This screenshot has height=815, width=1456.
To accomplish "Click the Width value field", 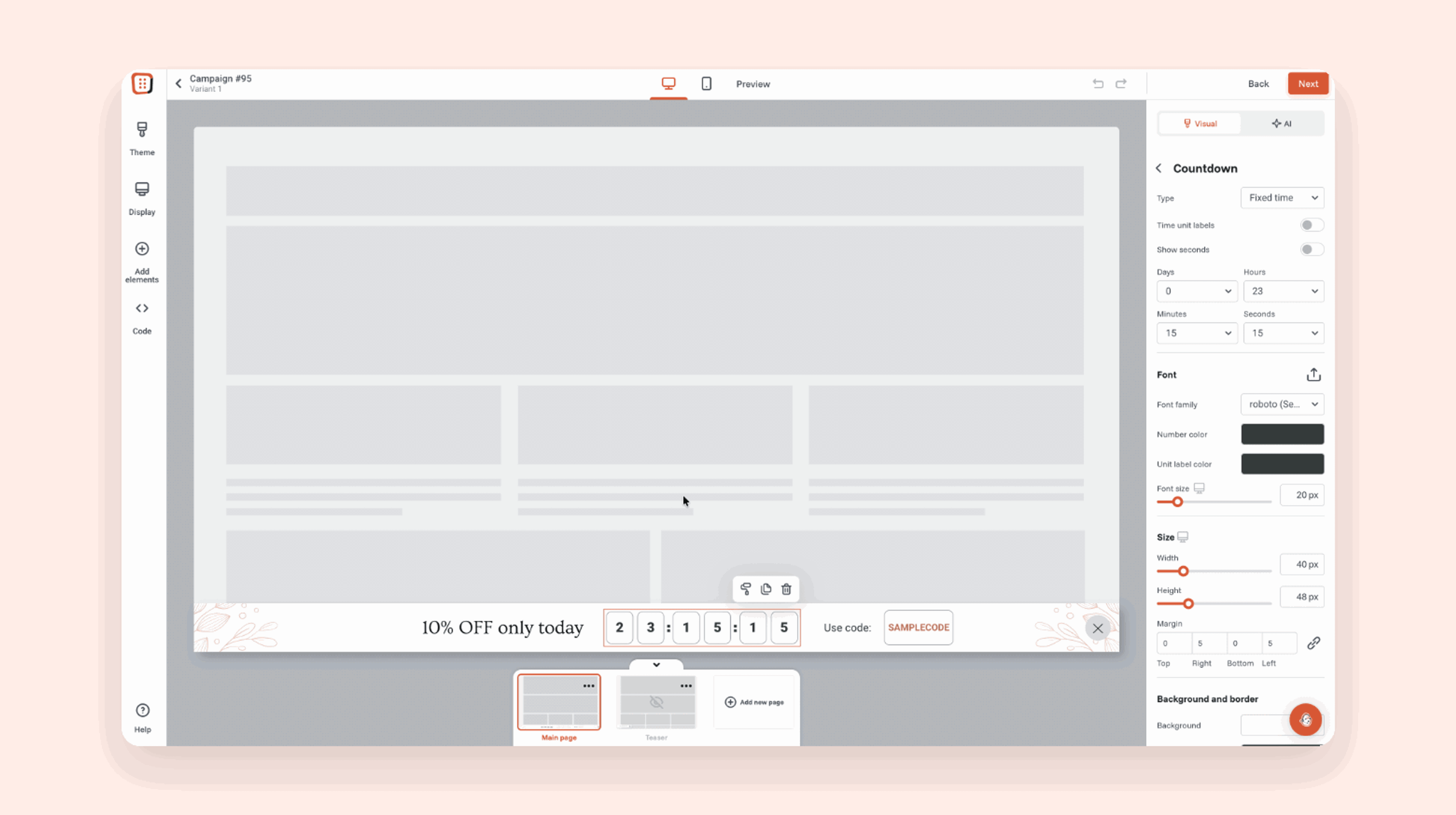I will tap(1302, 565).
